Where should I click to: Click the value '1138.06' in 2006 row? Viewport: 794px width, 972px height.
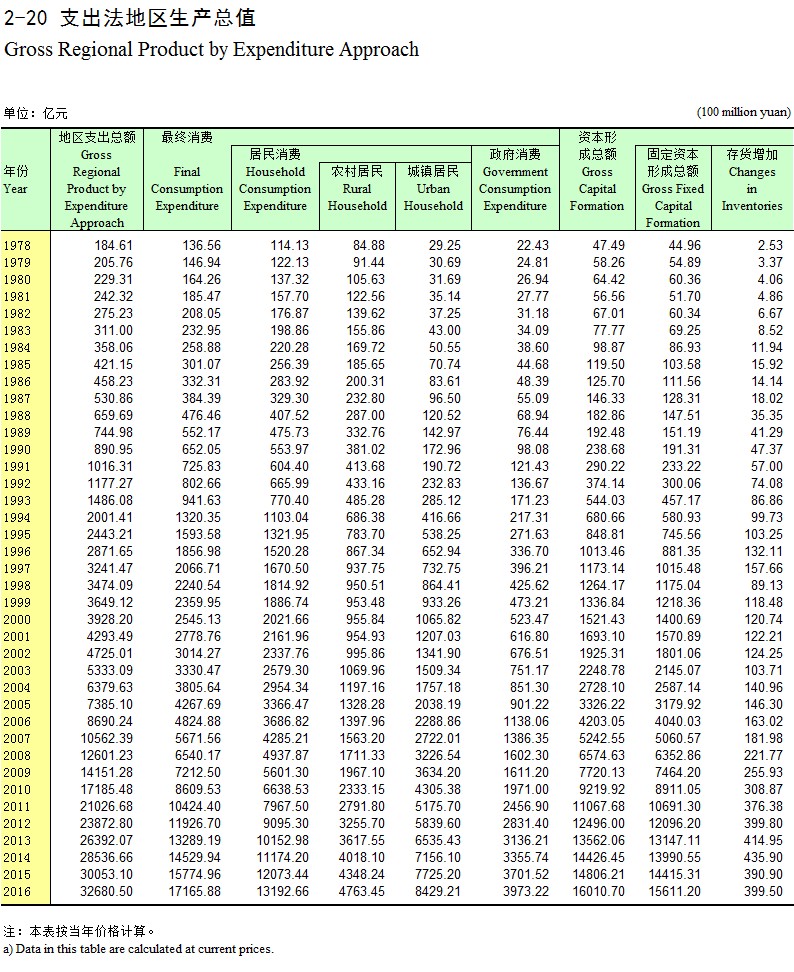[x=526, y=722]
